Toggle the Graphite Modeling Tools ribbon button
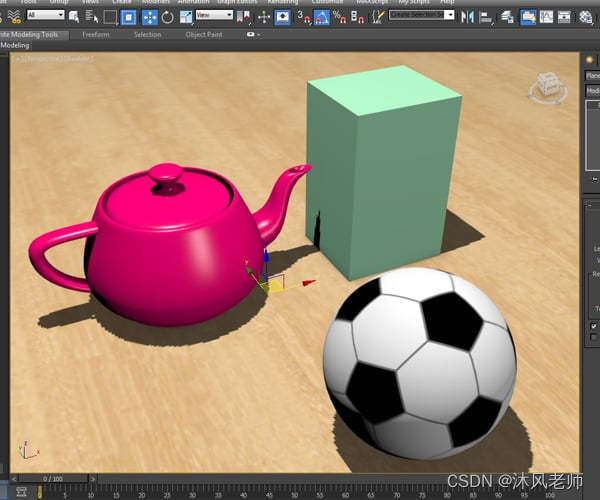 coord(528,17)
